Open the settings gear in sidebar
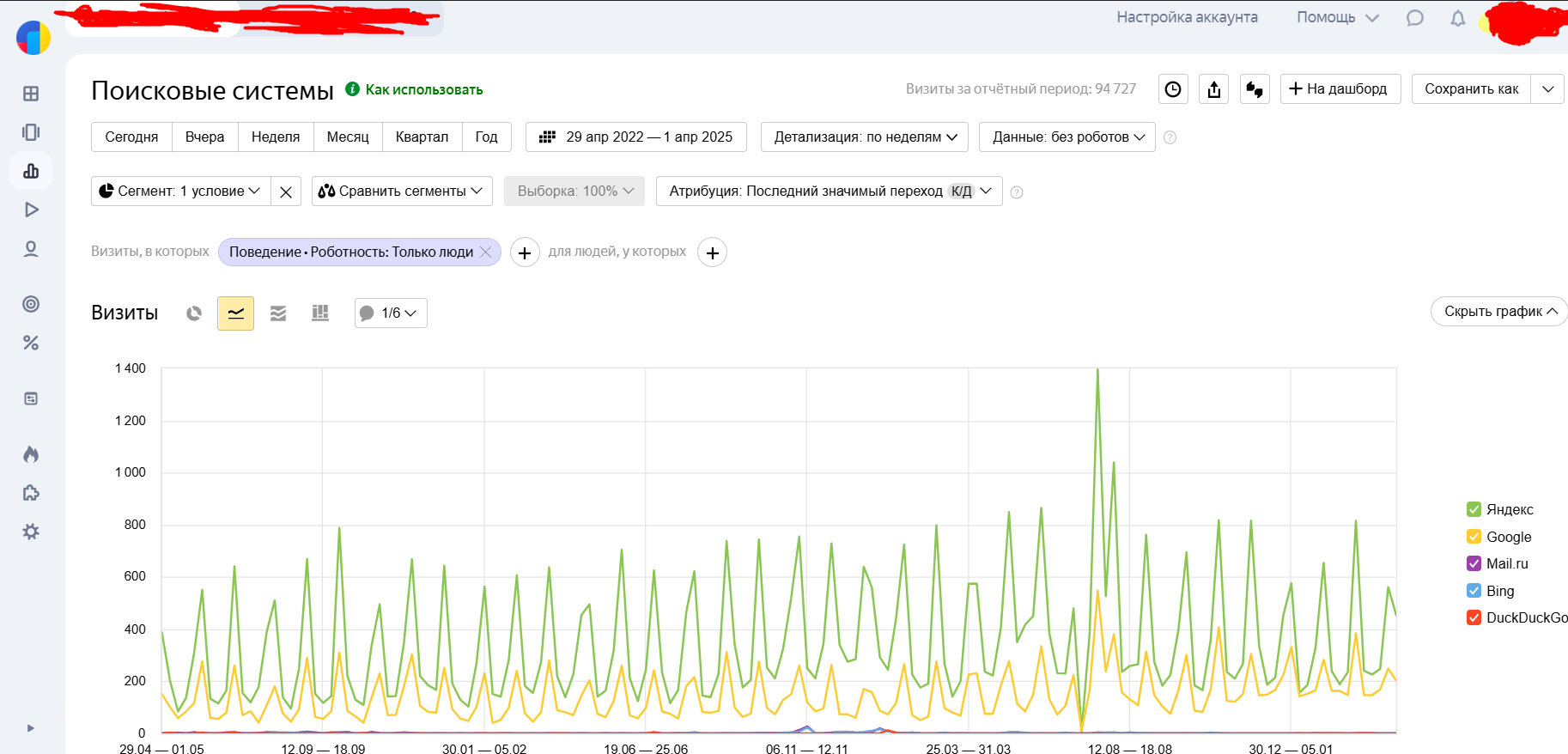The image size is (1568, 754). click(31, 532)
